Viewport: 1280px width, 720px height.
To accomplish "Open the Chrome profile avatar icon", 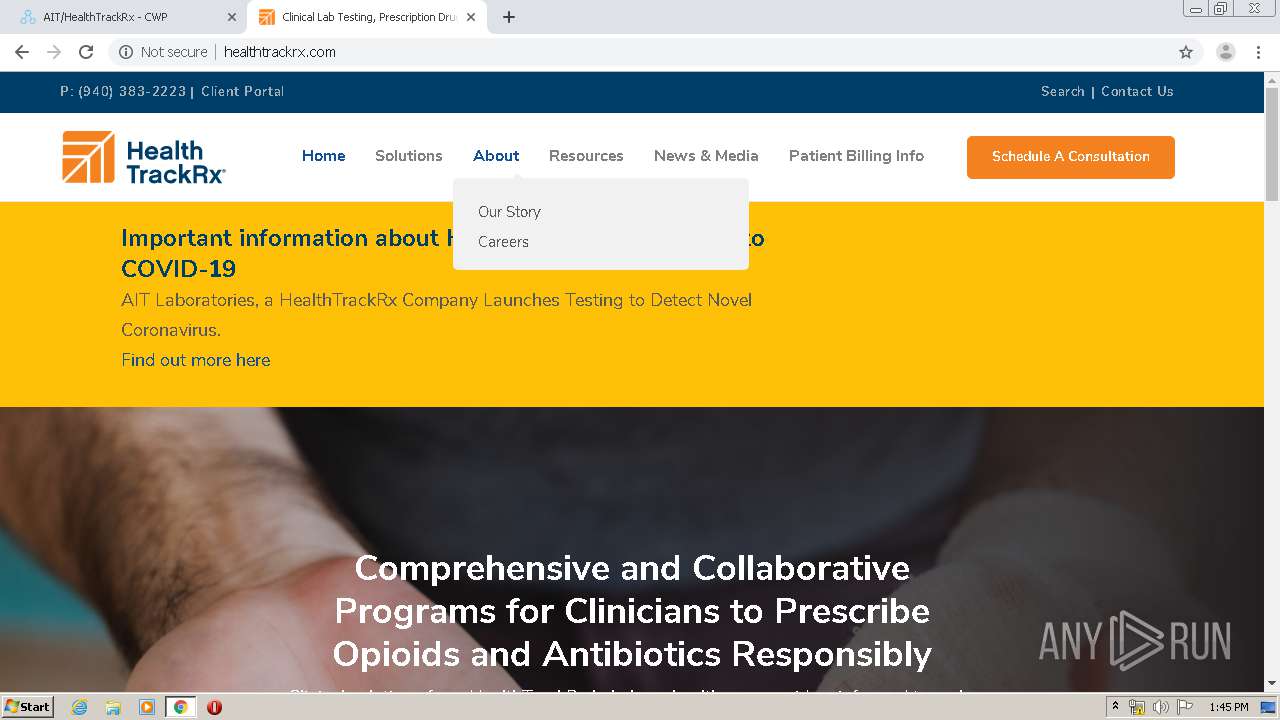I will (x=1226, y=52).
